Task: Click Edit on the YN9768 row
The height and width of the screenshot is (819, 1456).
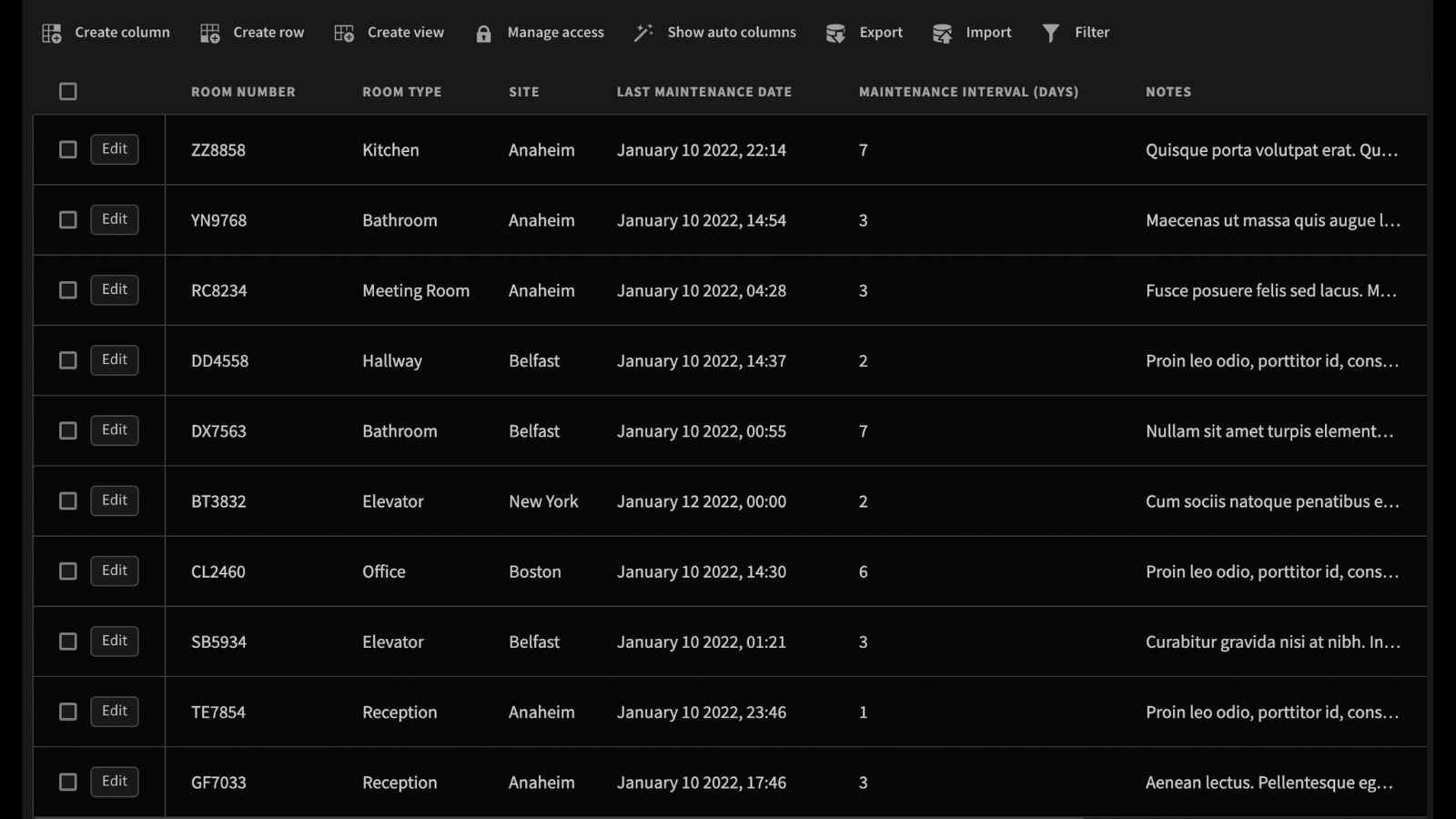Action: click(x=114, y=219)
